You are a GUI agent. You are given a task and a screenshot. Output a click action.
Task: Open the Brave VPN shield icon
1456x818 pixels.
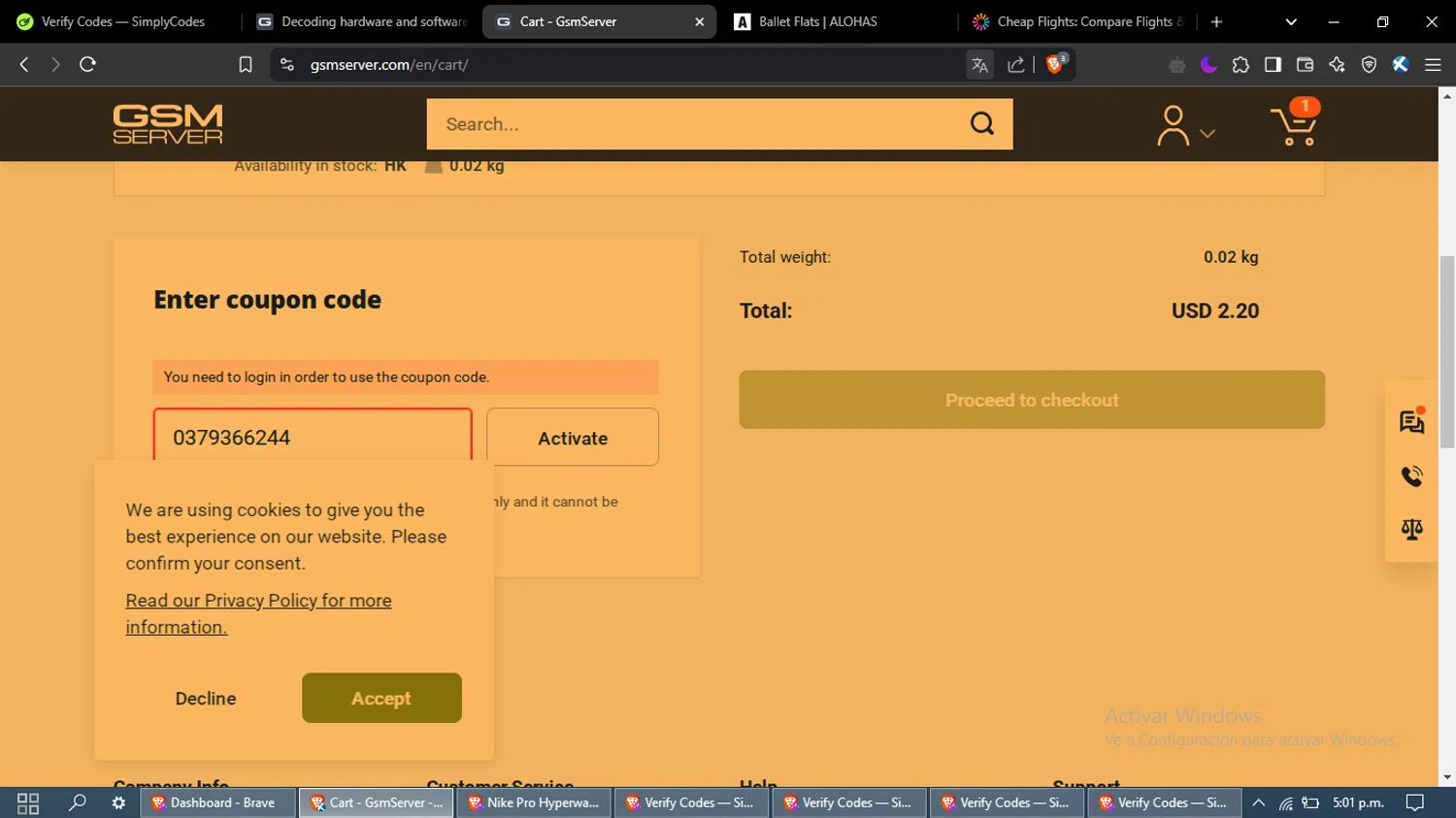[1369, 65]
